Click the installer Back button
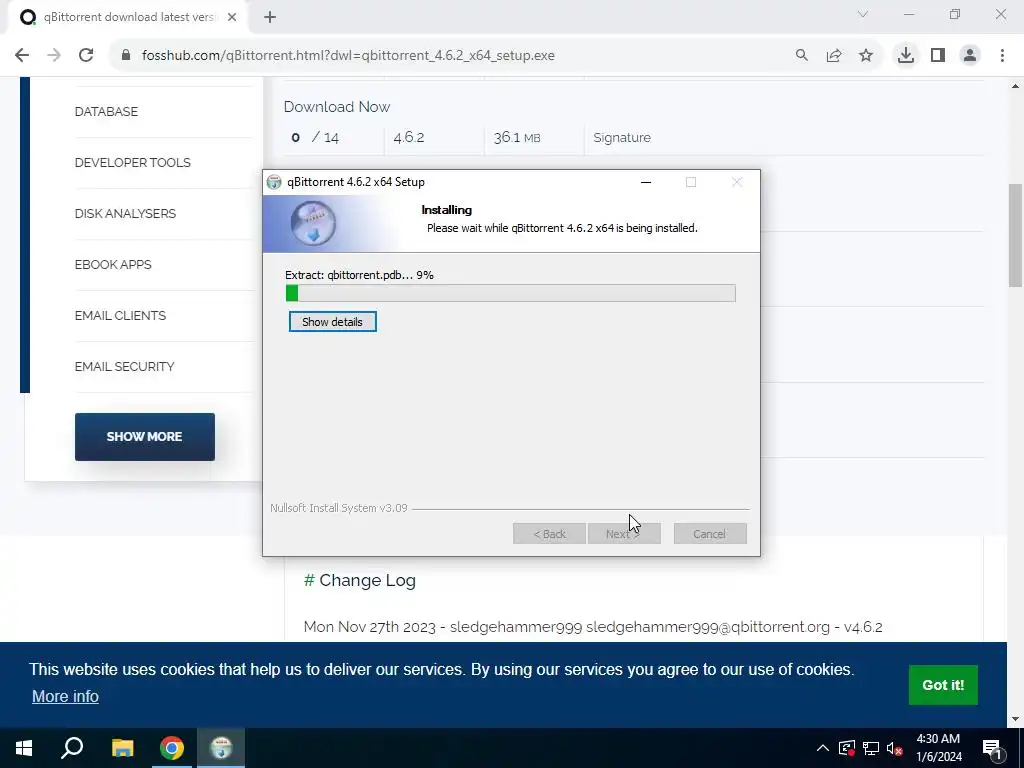This screenshot has width=1024, height=768. click(x=549, y=534)
